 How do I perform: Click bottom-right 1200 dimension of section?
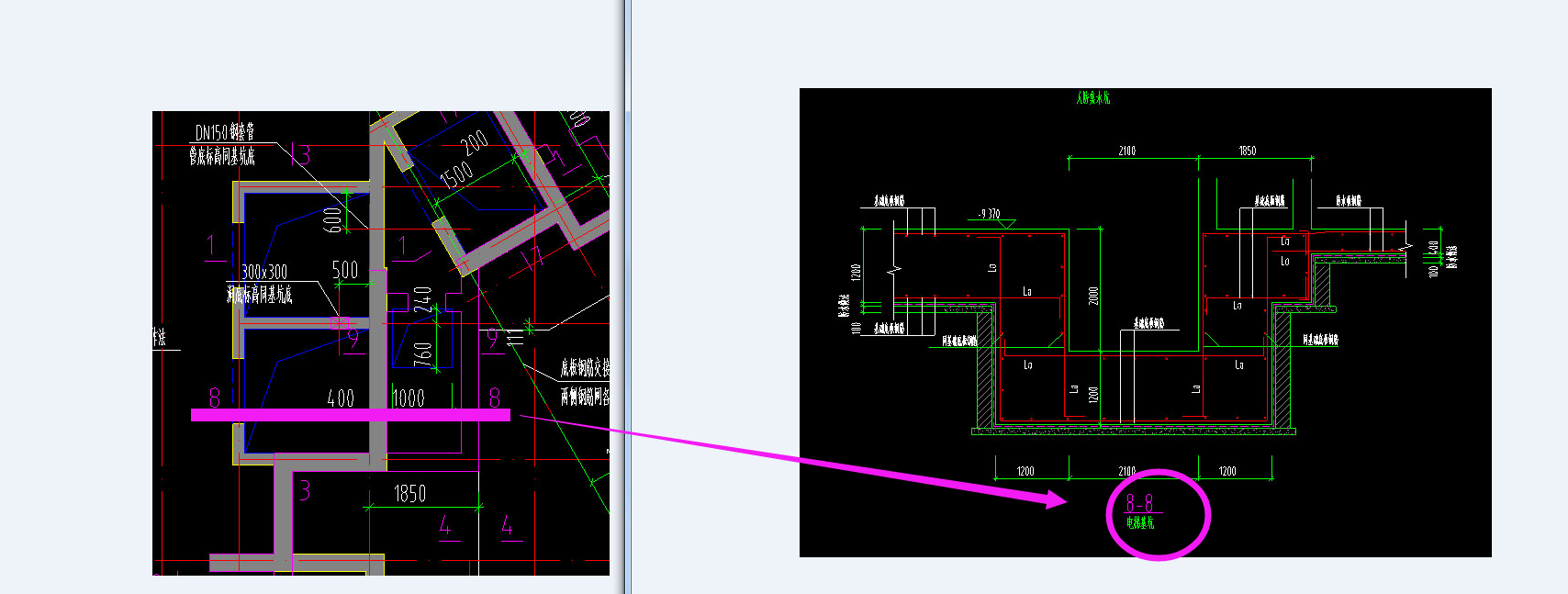coord(1227,471)
